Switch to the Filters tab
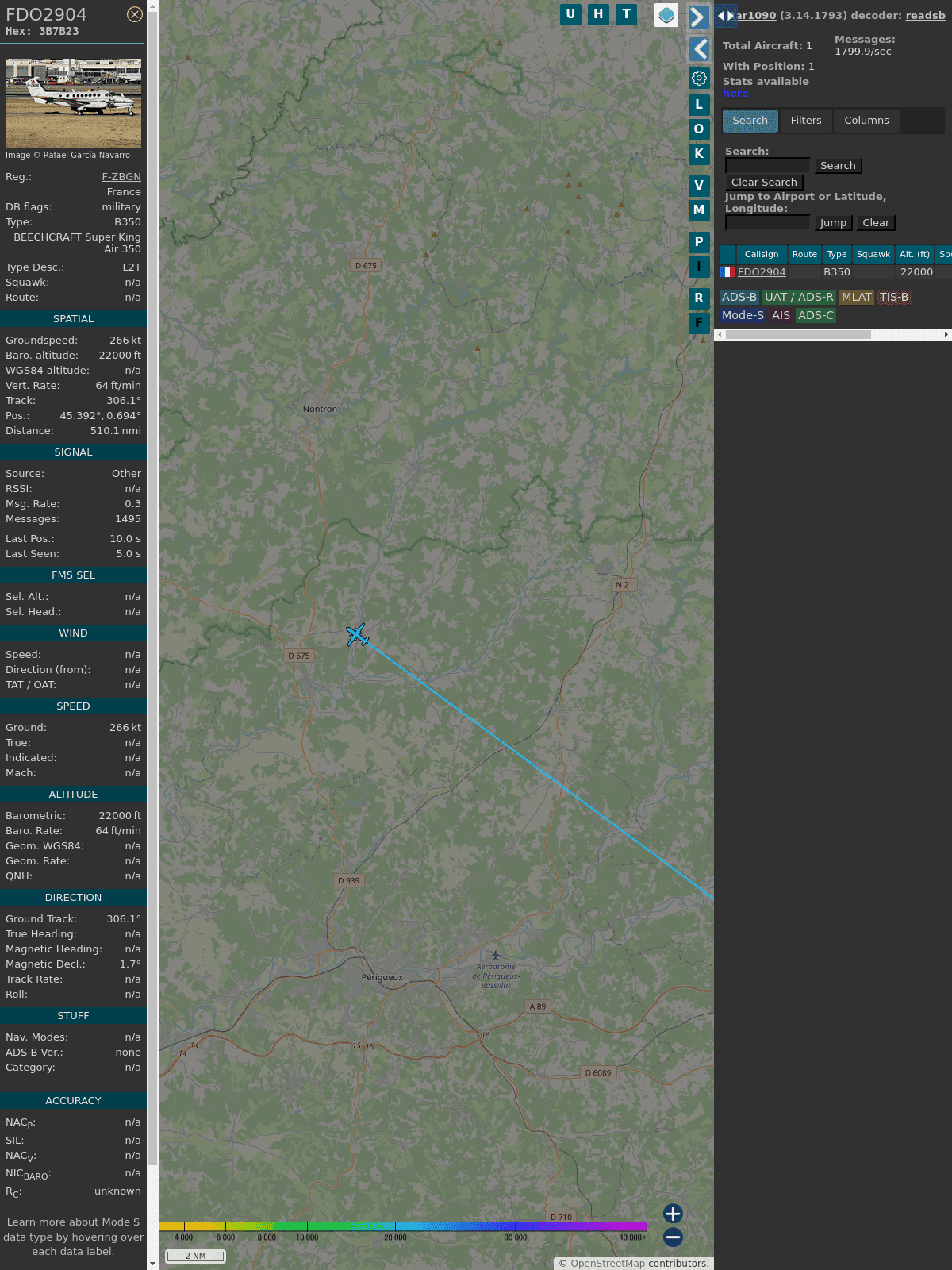The width and height of the screenshot is (952, 1270). pyautogui.click(x=806, y=121)
